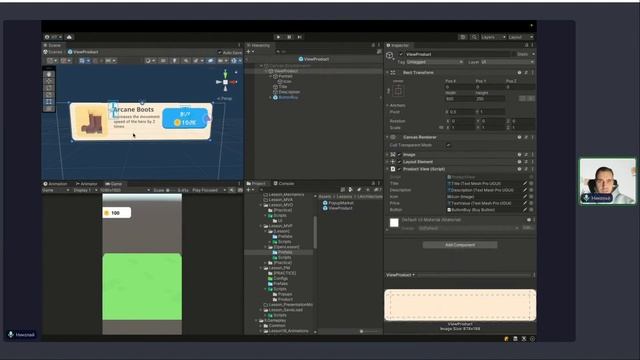Collapse the Canvas Renderer component
This screenshot has height=360, width=640.
(387, 137)
